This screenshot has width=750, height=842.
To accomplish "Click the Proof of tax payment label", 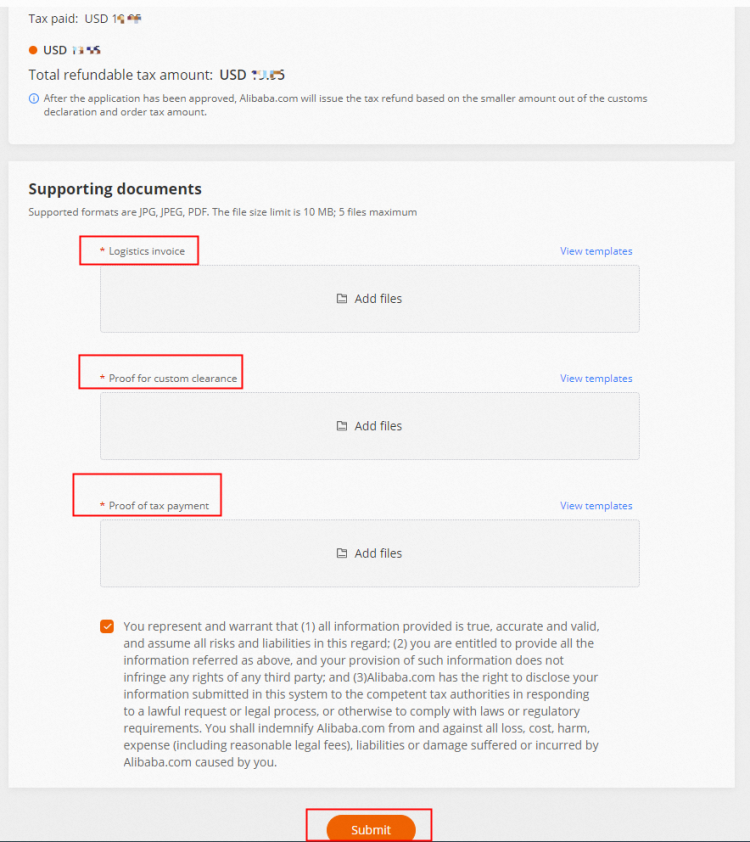I will click(159, 505).
